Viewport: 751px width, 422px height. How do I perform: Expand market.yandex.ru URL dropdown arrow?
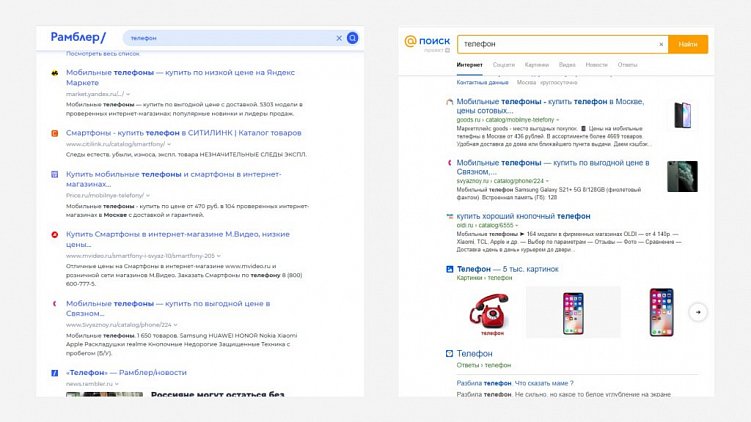[x=128, y=94]
